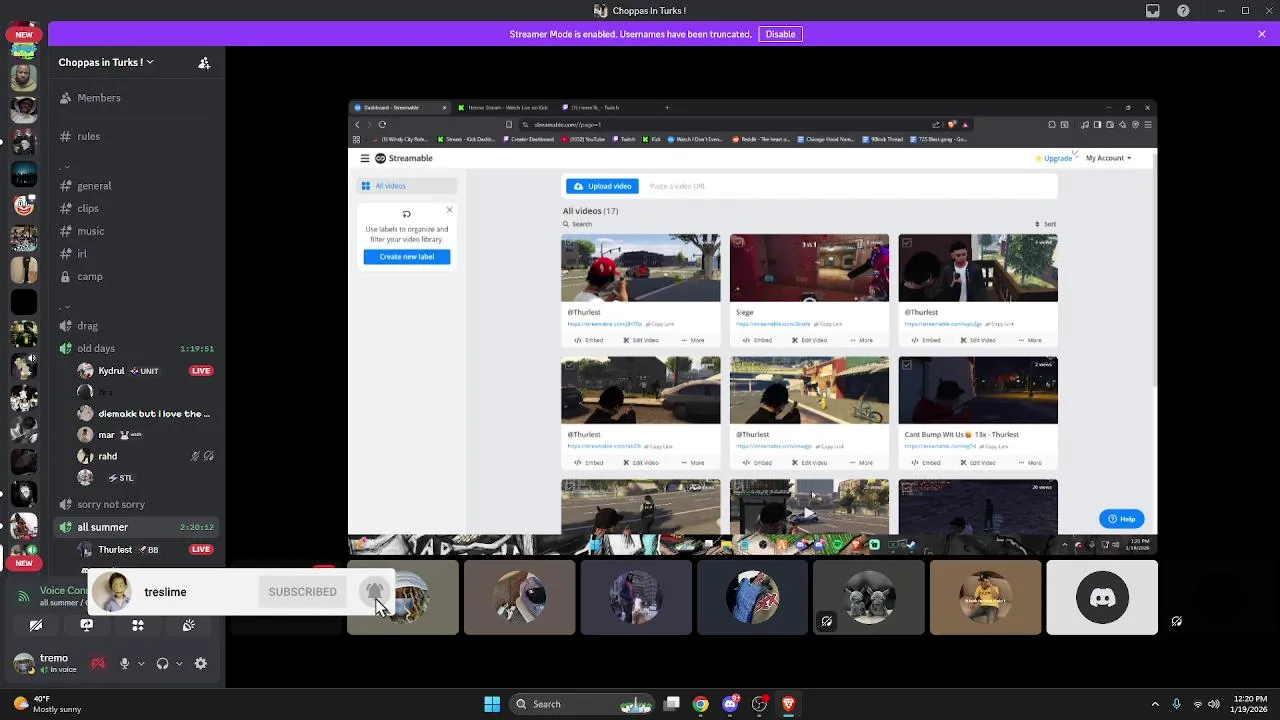Open the weather widget showing 40°F
This screenshot has width=1280, height=720.
pos(47,704)
